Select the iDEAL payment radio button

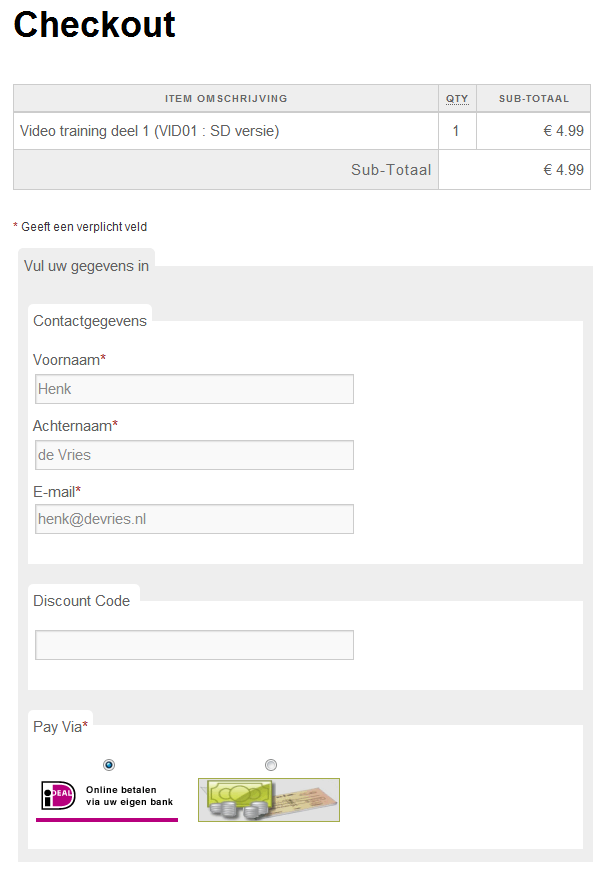click(109, 765)
